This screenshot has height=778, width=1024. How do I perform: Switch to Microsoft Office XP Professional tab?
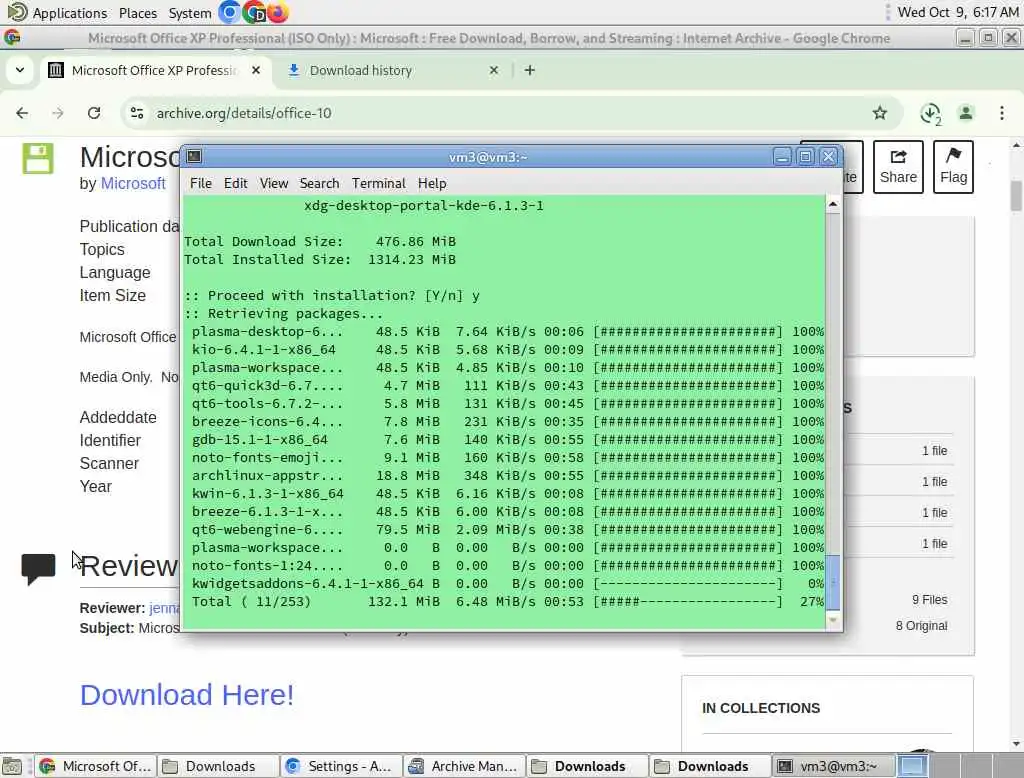point(153,70)
